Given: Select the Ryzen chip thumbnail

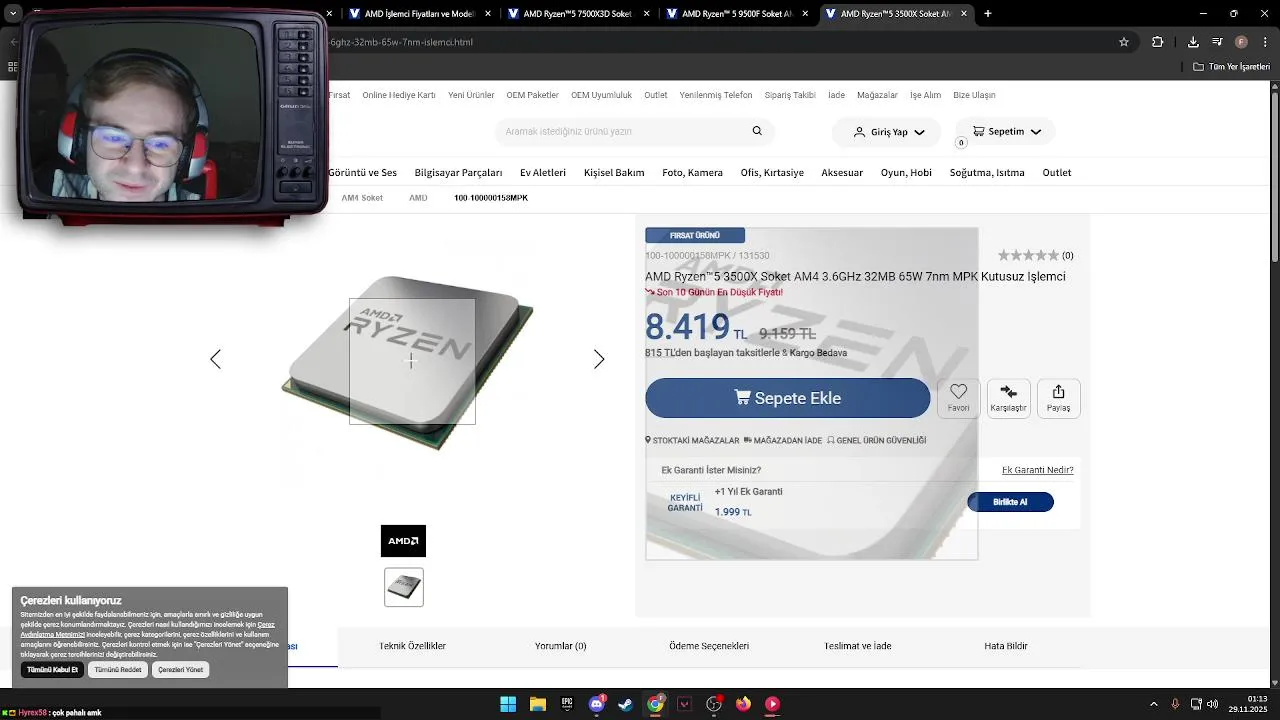Looking at the screenshot, I should pyautogui.click(x=404, y=587).
